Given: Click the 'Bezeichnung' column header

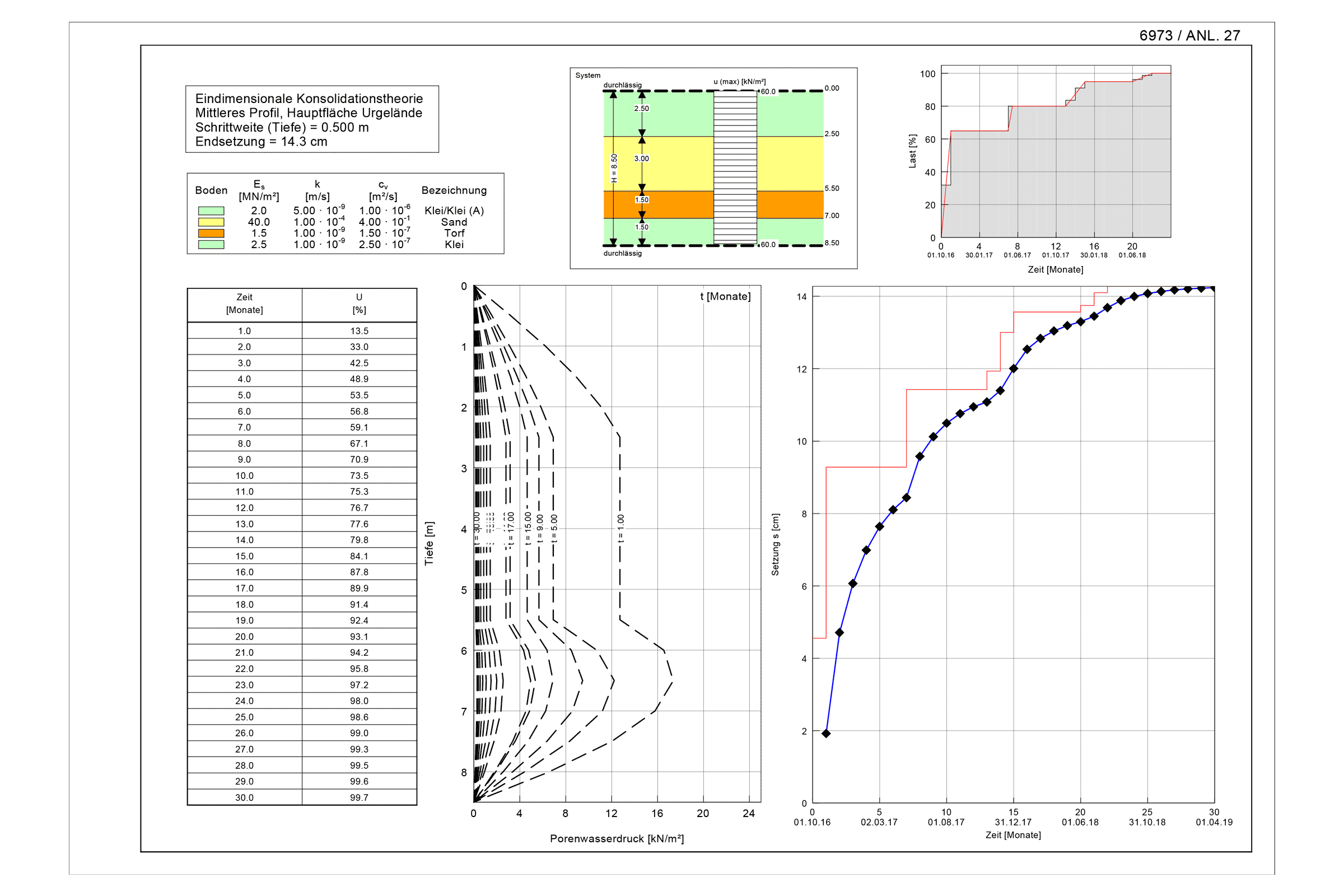Looking at the screenshot, I should [454, 190].
